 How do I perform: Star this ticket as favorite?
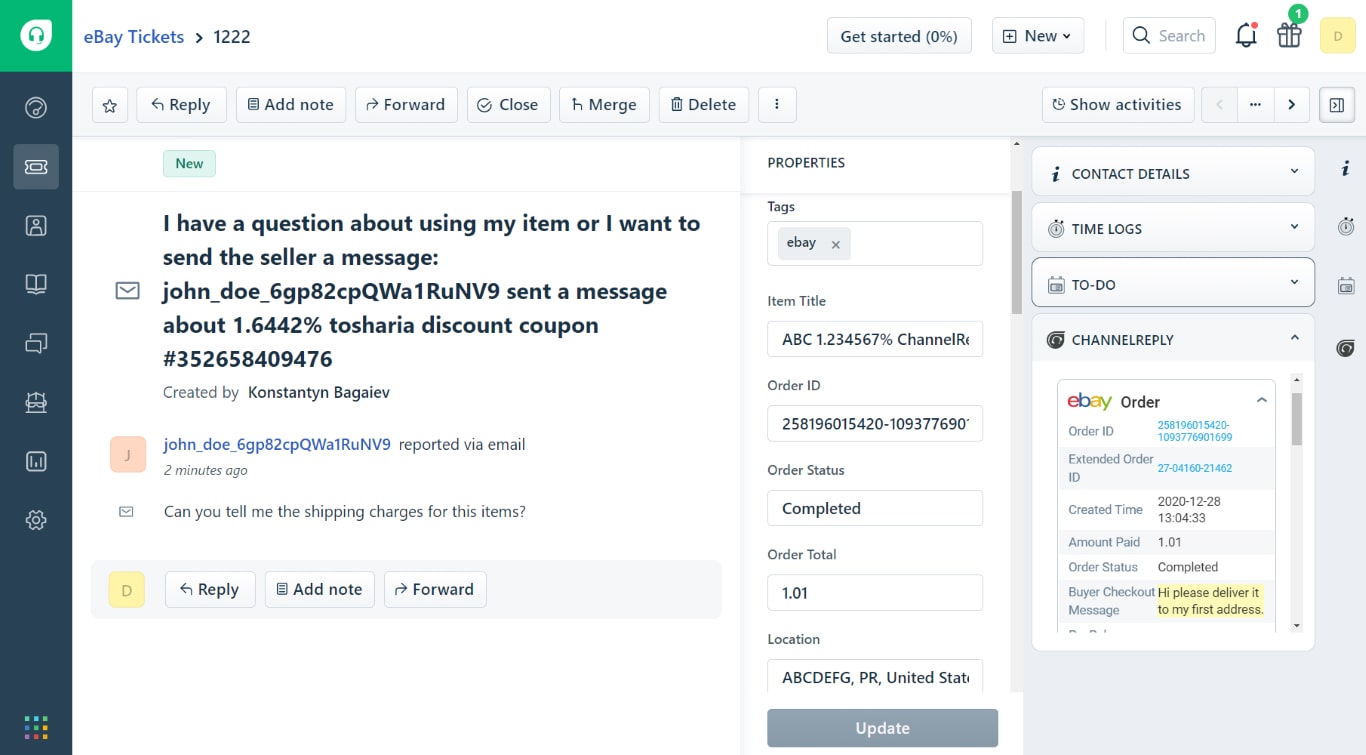[109, 104]
